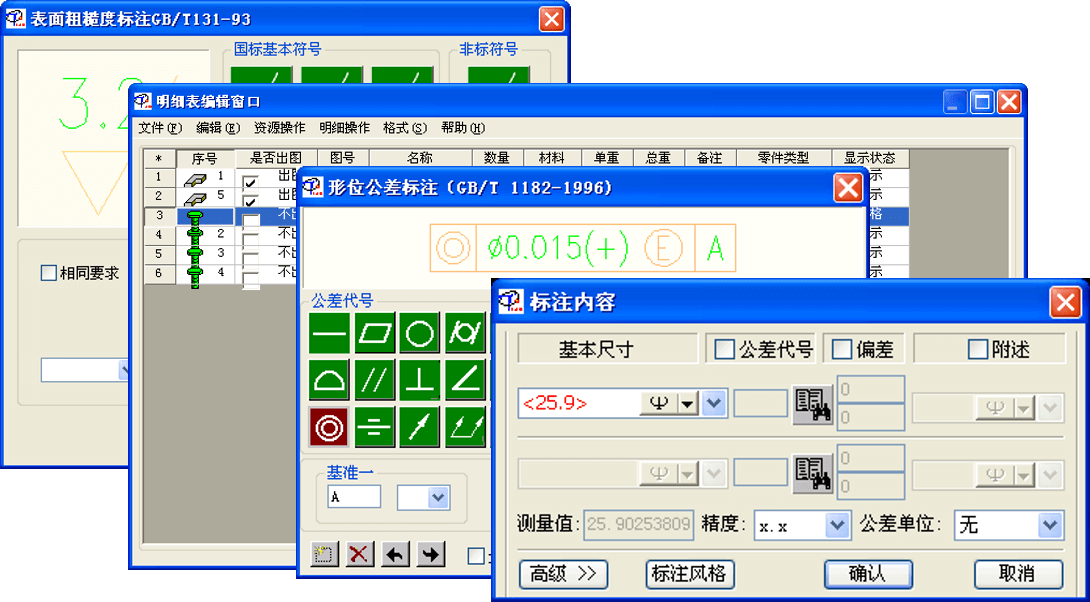
Task: Click the tolerance code box beside binoculars
Action: pos(761,403)
